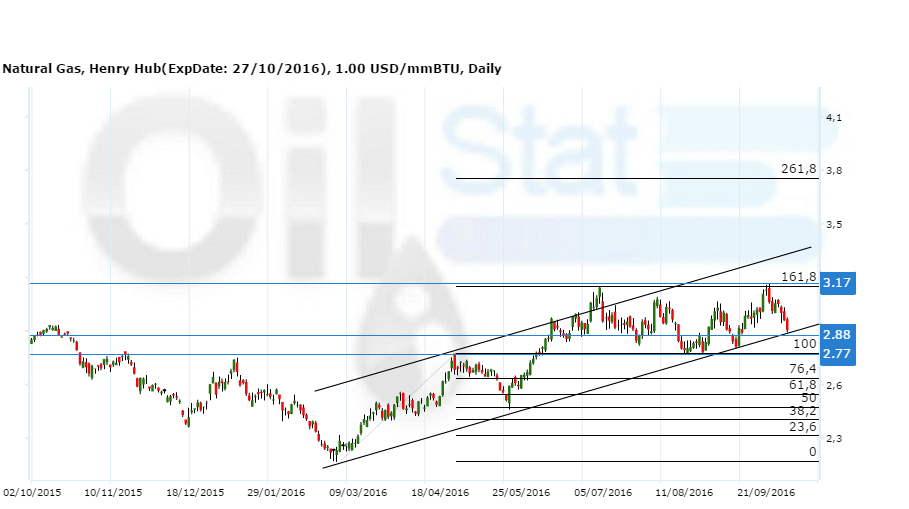Click the 38,2 Fibonacci level label
The width and height of the screenshot is (909, 509).
coord(803,411)
